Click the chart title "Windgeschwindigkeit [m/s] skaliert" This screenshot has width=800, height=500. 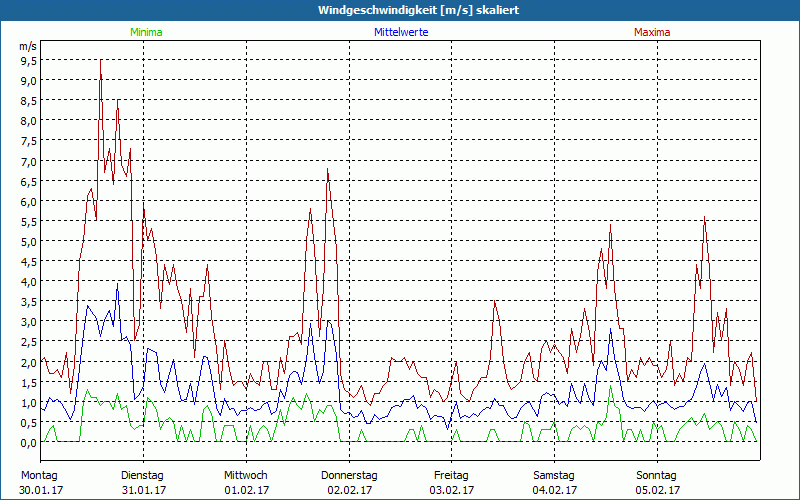click(x=418, y=10)
